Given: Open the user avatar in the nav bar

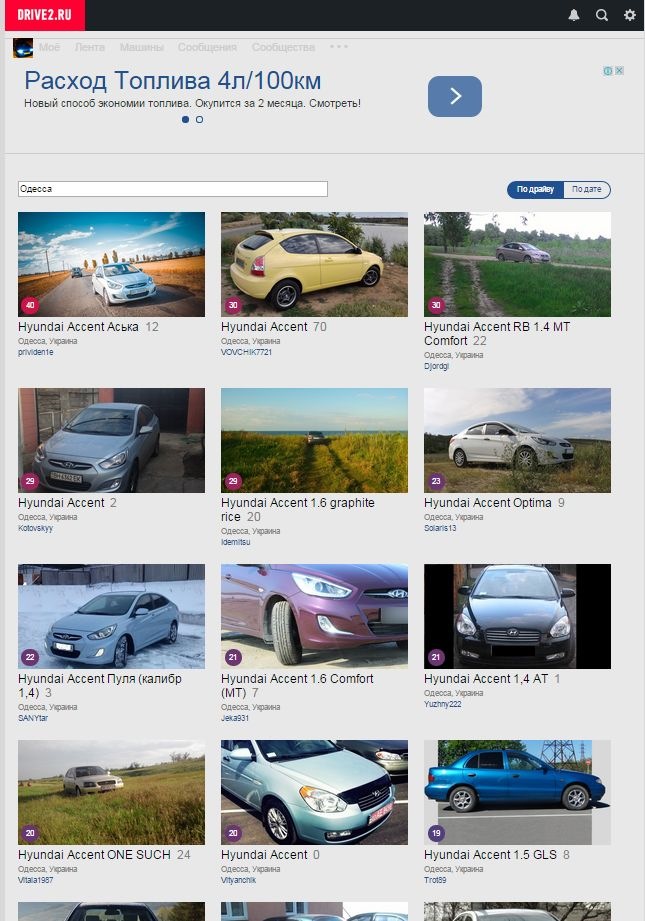Looking at the screenshot, I should pos(23,48).
